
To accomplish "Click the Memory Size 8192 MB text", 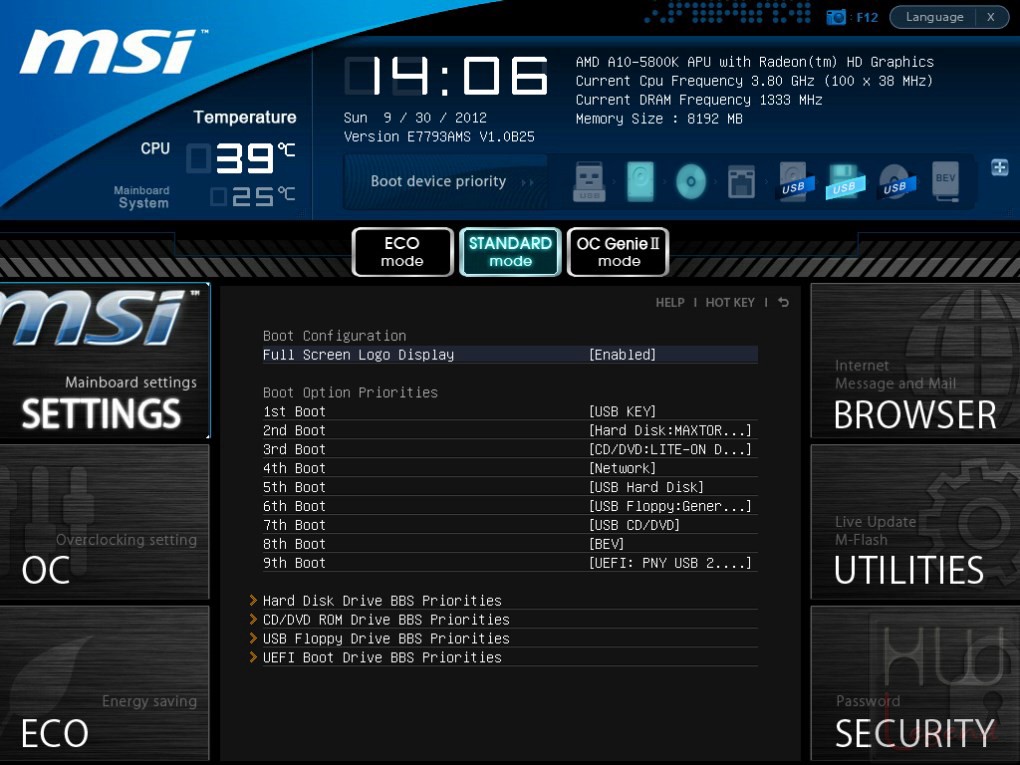I will (x=659, y=119).
